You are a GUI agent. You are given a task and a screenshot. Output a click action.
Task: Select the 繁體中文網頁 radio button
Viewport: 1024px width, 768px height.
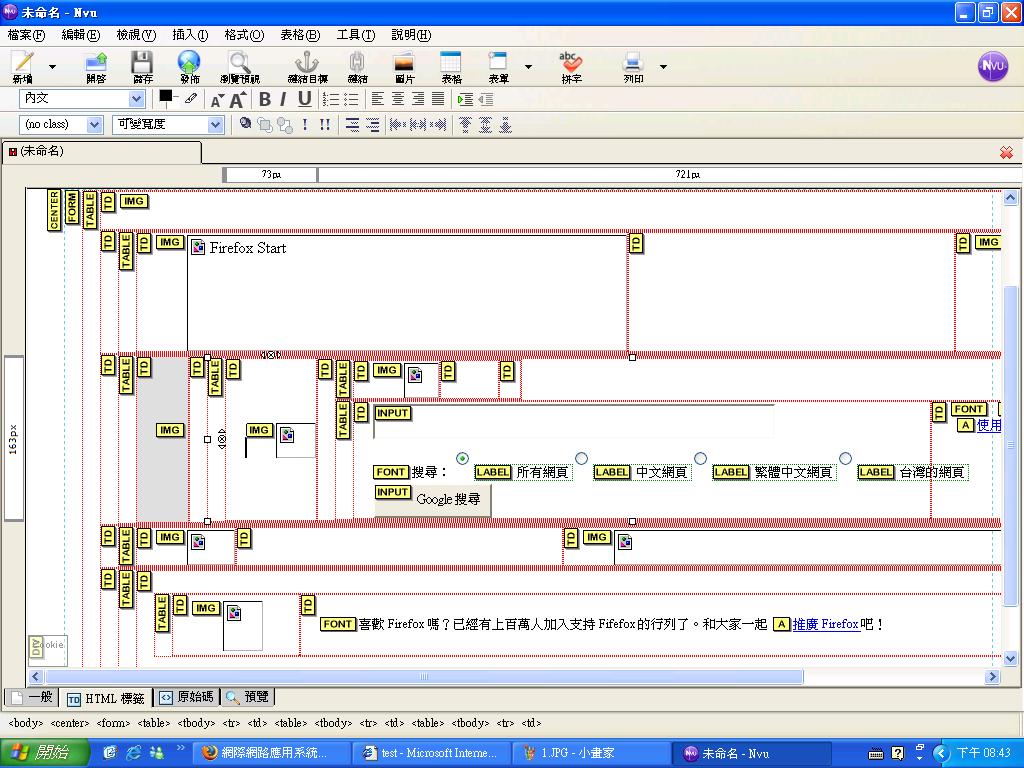click(x=700, y=458)
